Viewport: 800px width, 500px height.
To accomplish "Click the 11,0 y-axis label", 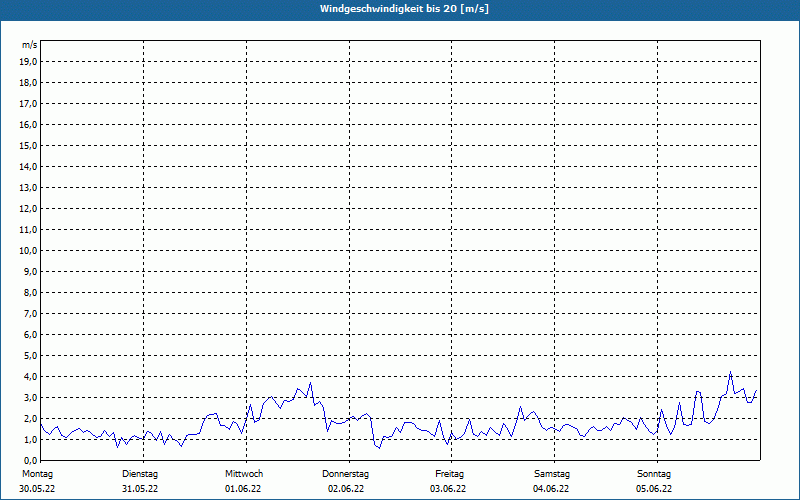I will tap(28, 230).
